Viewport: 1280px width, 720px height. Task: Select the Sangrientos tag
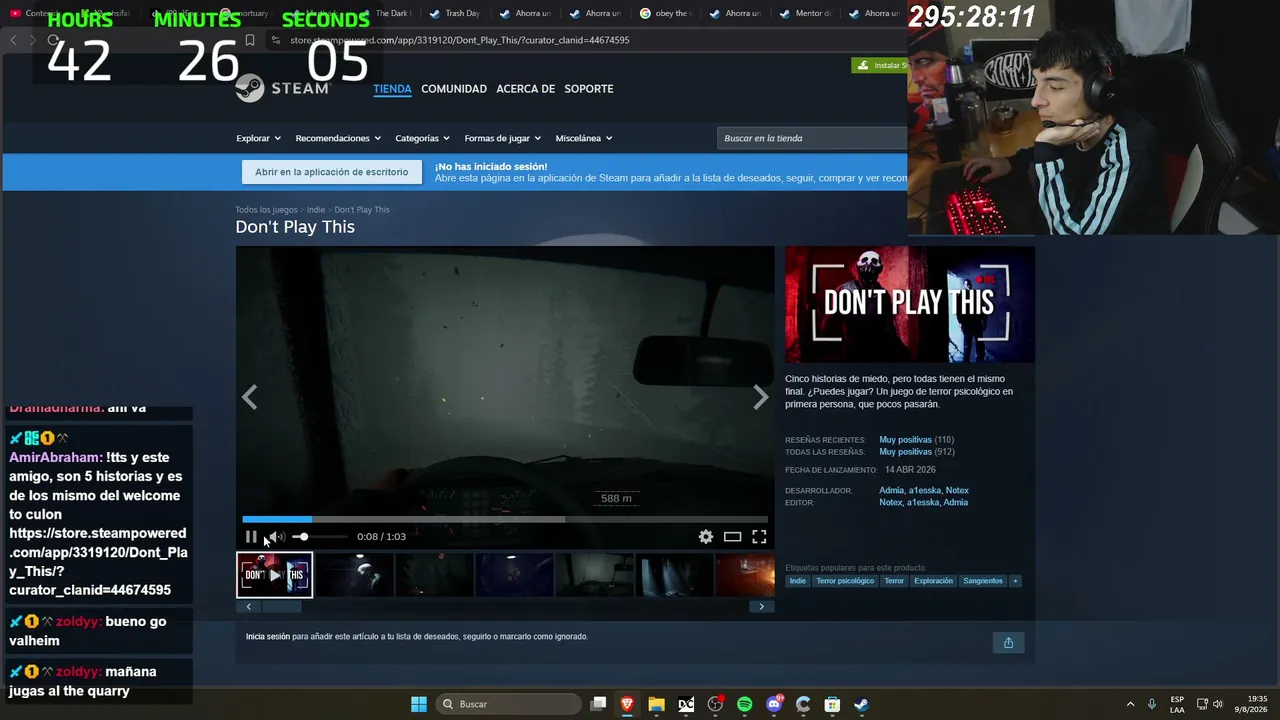983,581
